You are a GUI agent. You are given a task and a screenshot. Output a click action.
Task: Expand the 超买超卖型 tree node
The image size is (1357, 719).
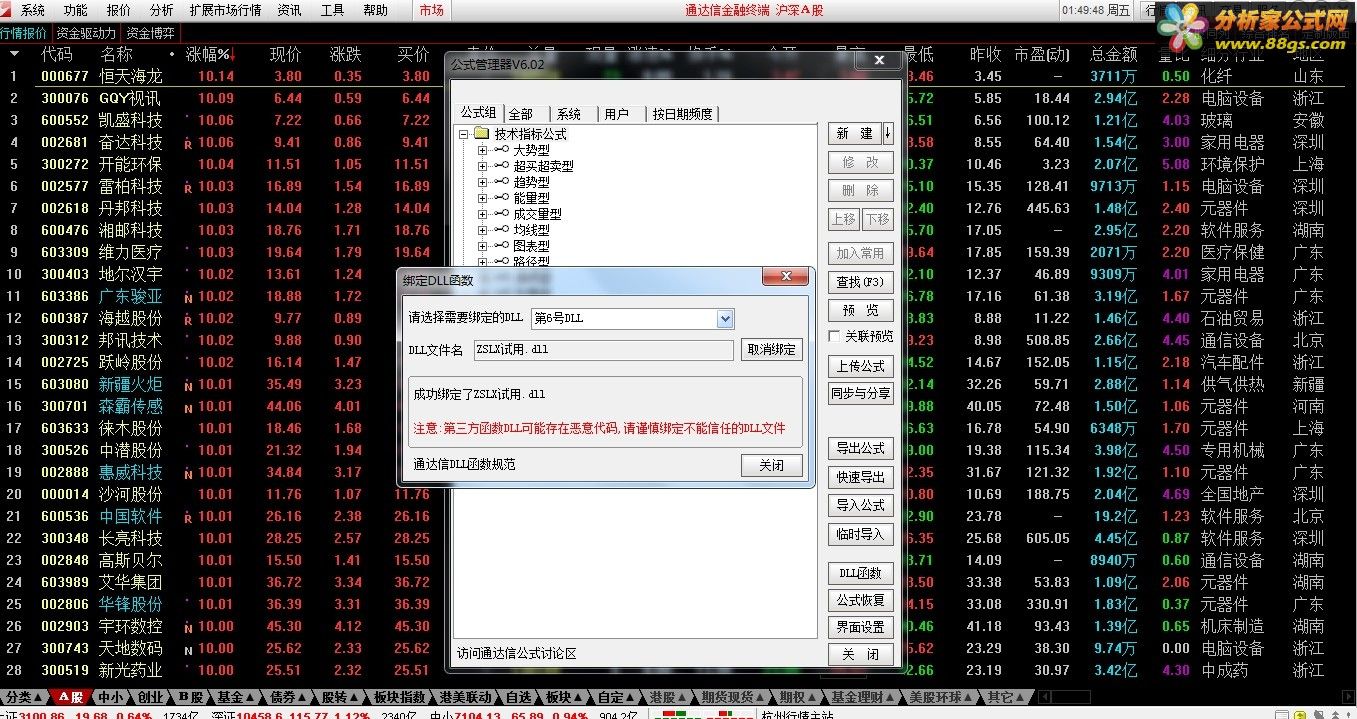tap(483, 166)
